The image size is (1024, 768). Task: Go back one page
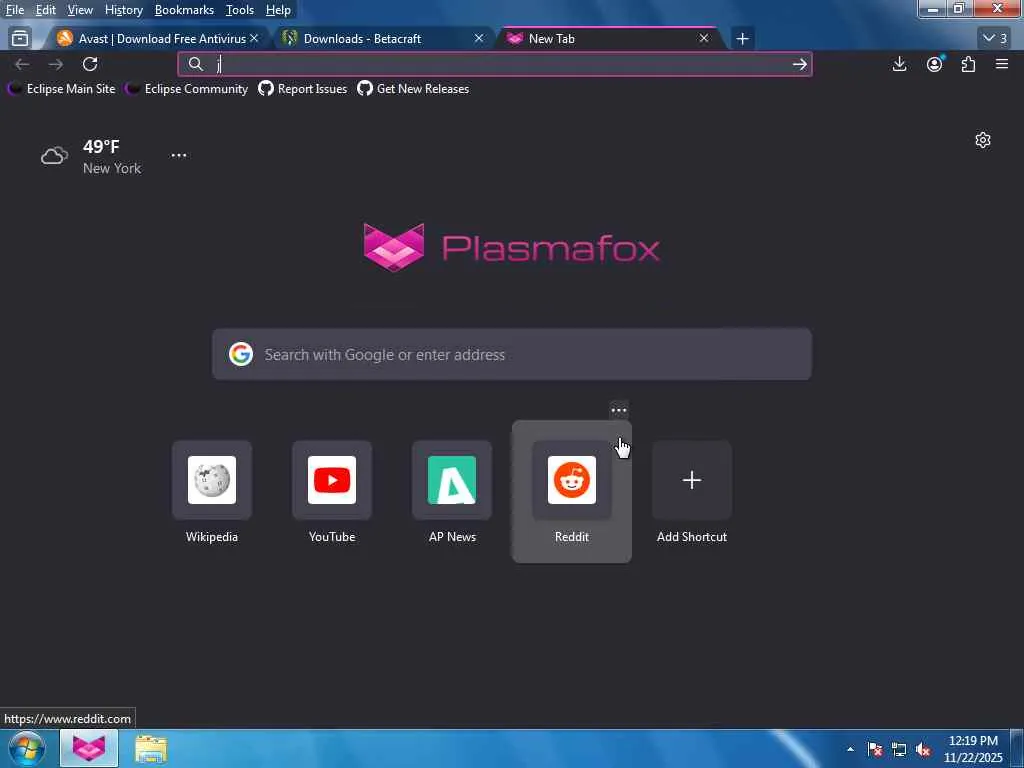click(x=22, y=64)
